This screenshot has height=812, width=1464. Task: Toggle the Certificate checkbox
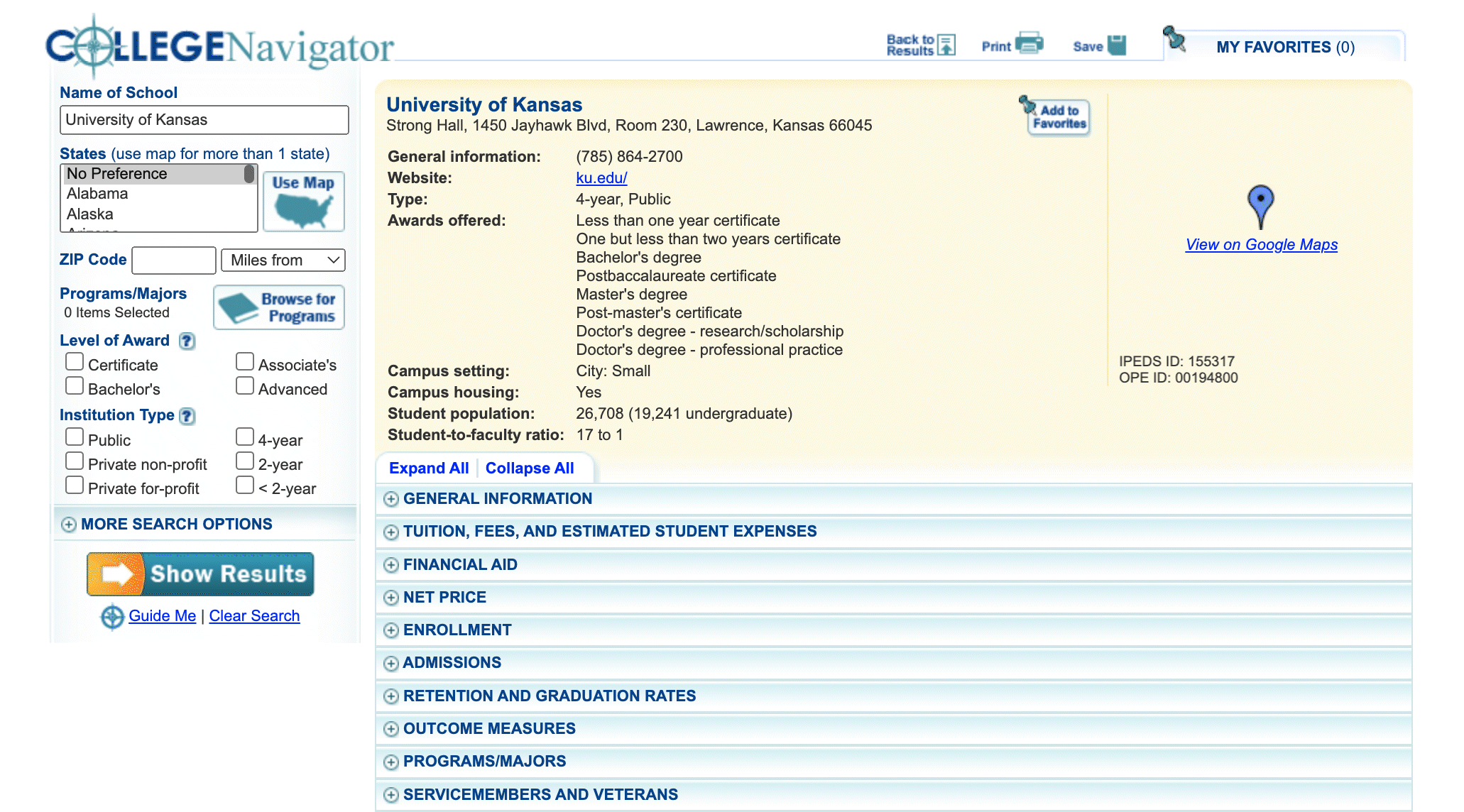pyautogui.click(x=75, y=362)
